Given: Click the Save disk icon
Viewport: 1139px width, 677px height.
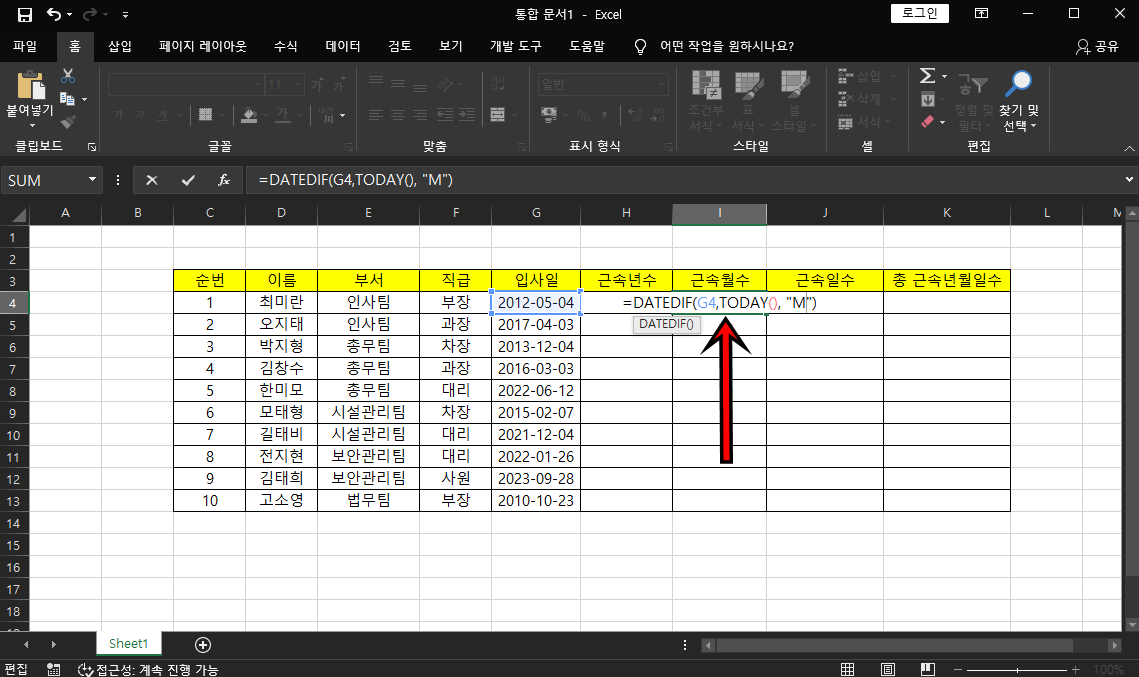Looking at the screenshot, I should [x=25, y=15].
